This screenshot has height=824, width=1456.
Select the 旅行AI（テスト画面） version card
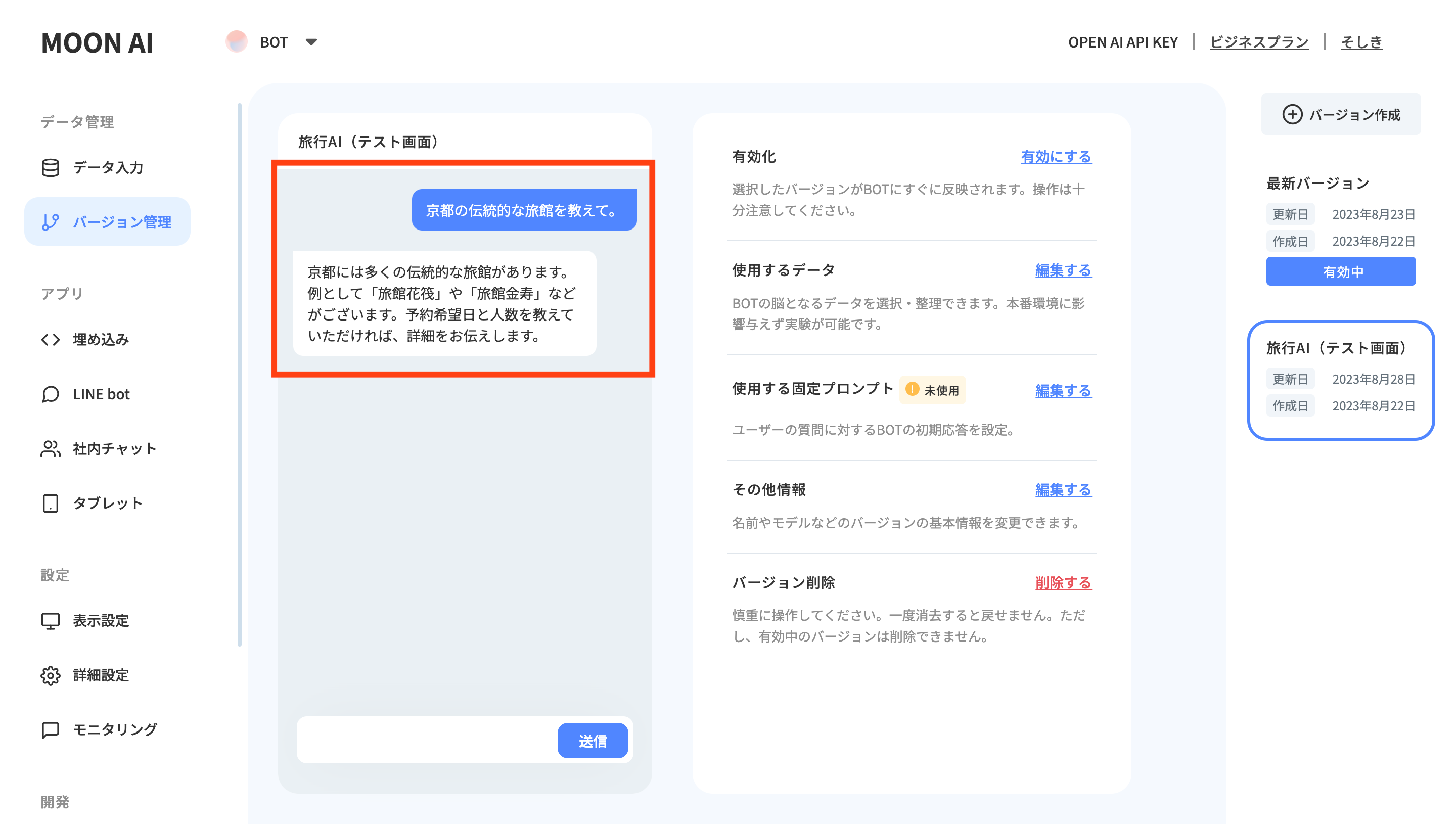tap(1339, 380)
